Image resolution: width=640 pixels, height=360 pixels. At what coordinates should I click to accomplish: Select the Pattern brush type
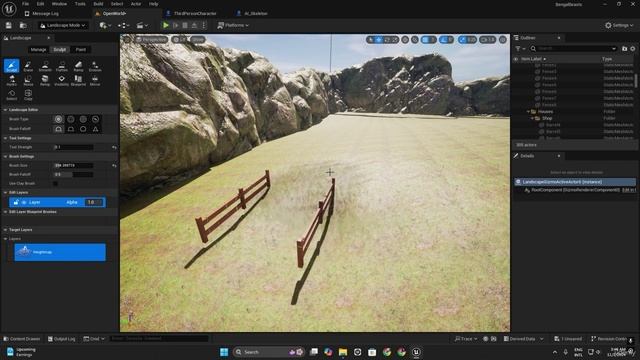click(x=83, y=119)
